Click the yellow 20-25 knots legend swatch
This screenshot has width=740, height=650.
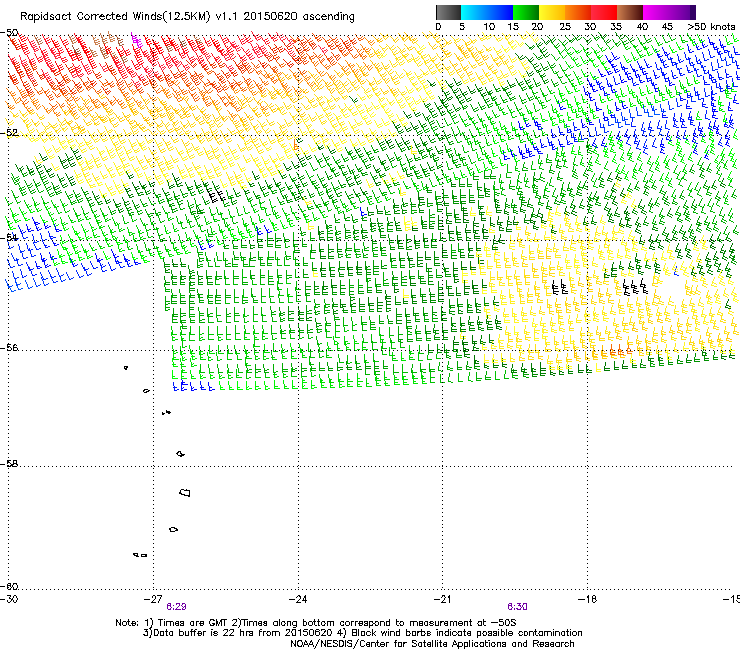click(x=552, y=12)
